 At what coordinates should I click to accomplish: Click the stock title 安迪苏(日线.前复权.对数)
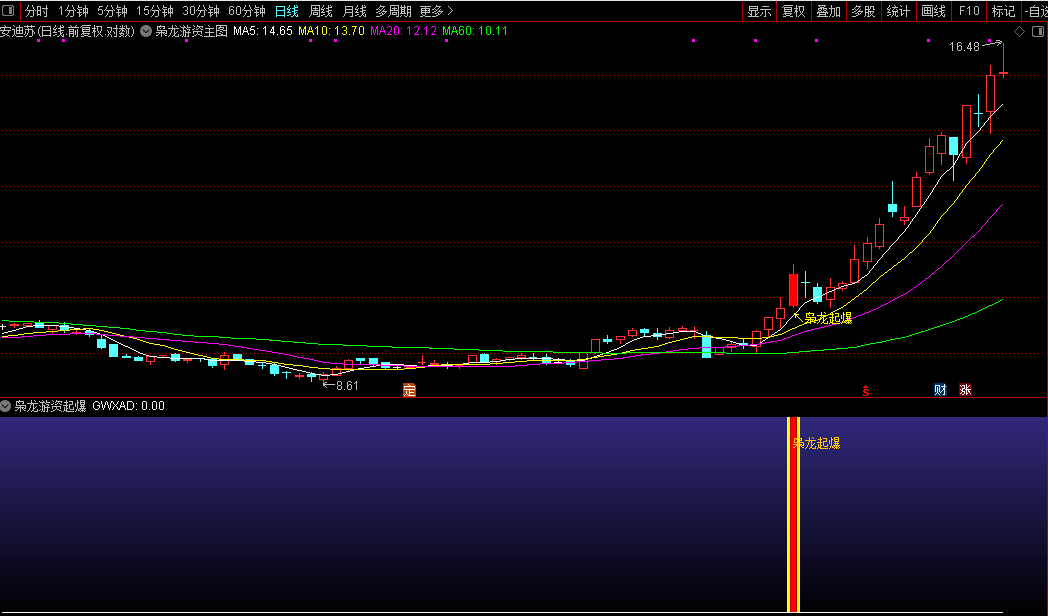pyautogui.click(x=67, y=31)
